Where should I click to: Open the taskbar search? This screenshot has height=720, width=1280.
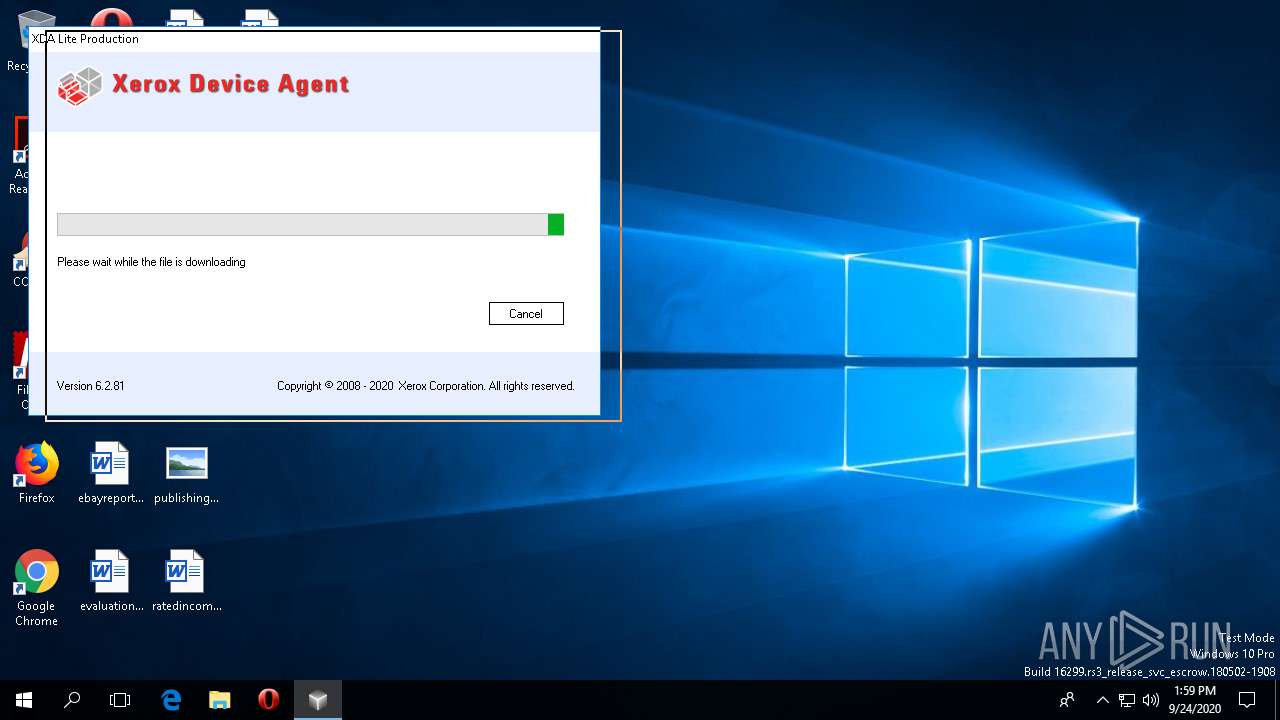tap(72, 700)
